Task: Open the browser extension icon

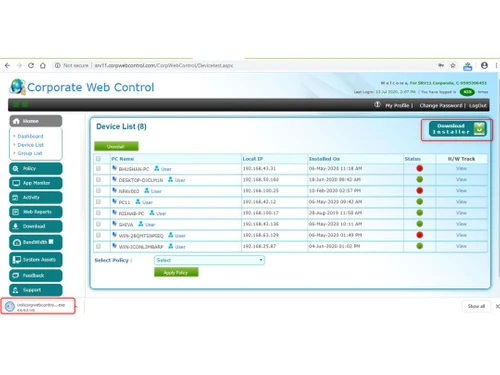Action: click(468, 66)
